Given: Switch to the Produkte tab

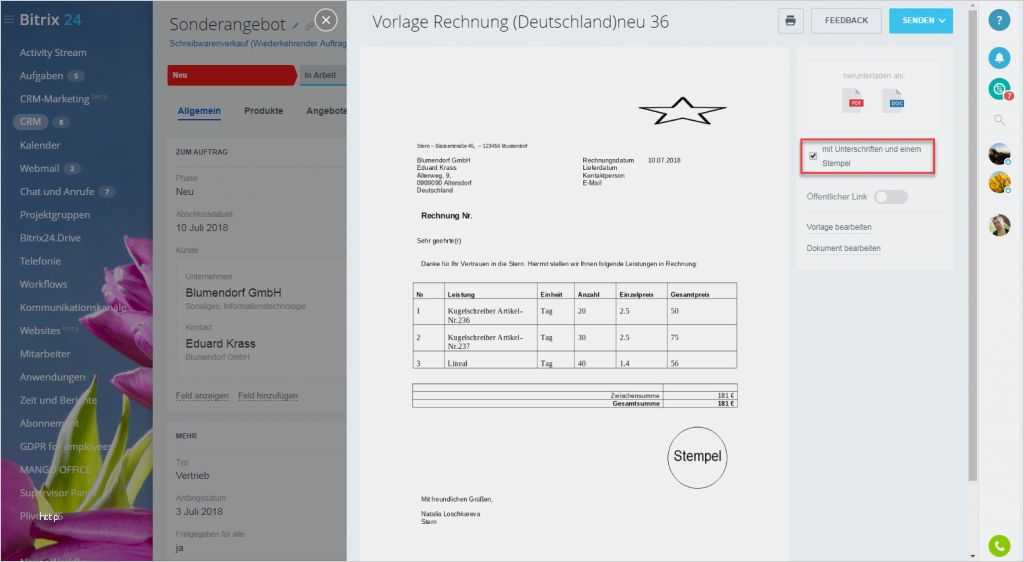Looking at the screenshot, I should pyautogui.click(x=264, y=111).
